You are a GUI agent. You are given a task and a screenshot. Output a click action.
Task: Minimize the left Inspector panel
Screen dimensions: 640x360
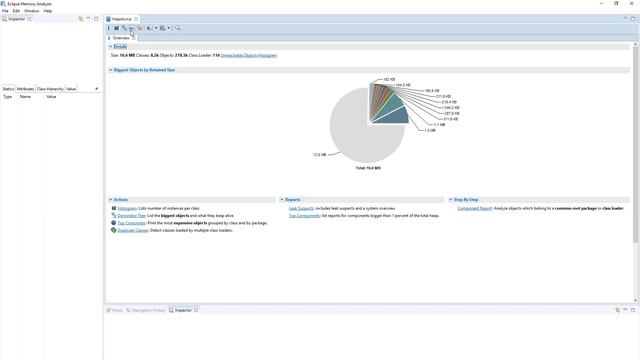pyautogui.click(x=88, y=19)
